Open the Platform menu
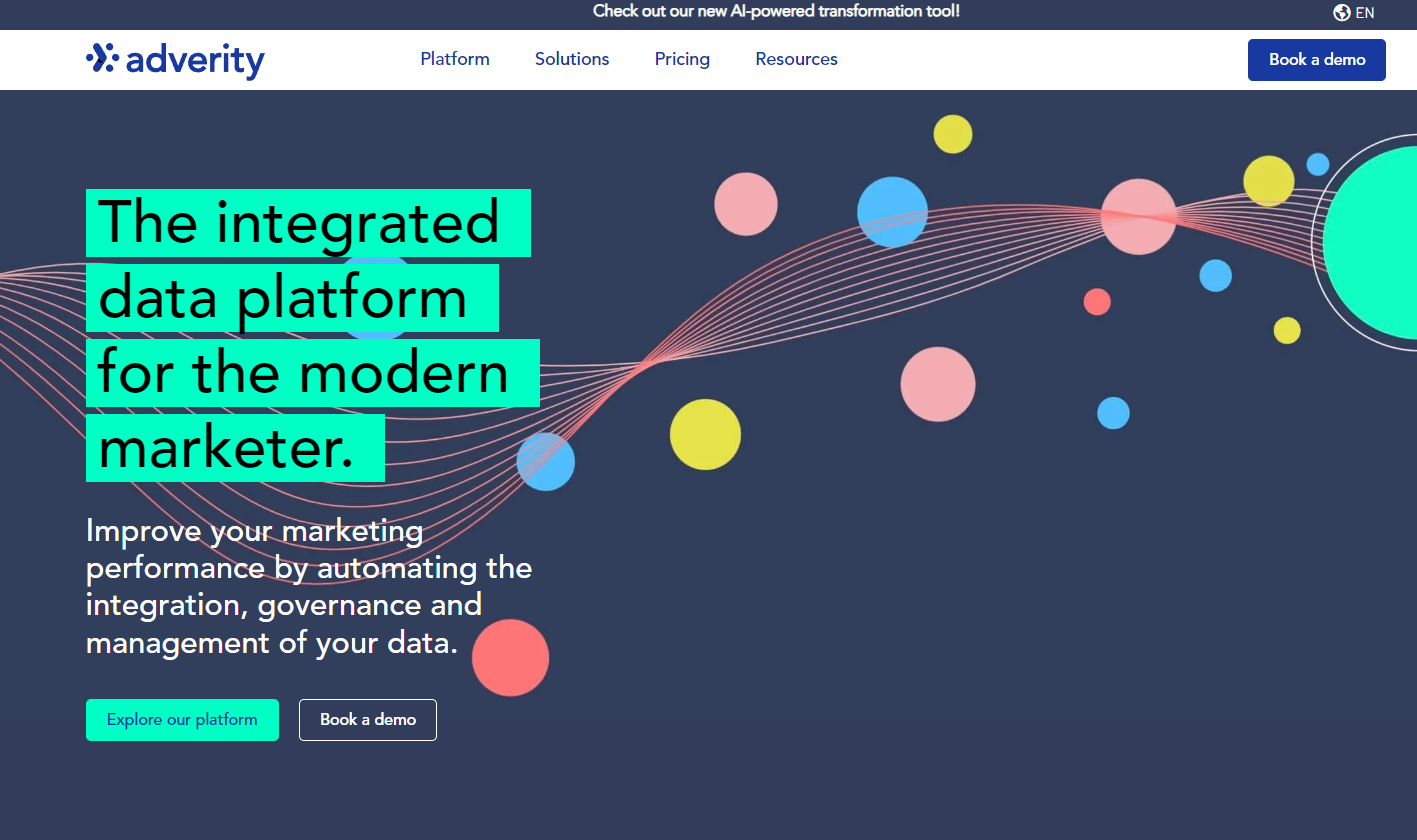 point(455,59)
